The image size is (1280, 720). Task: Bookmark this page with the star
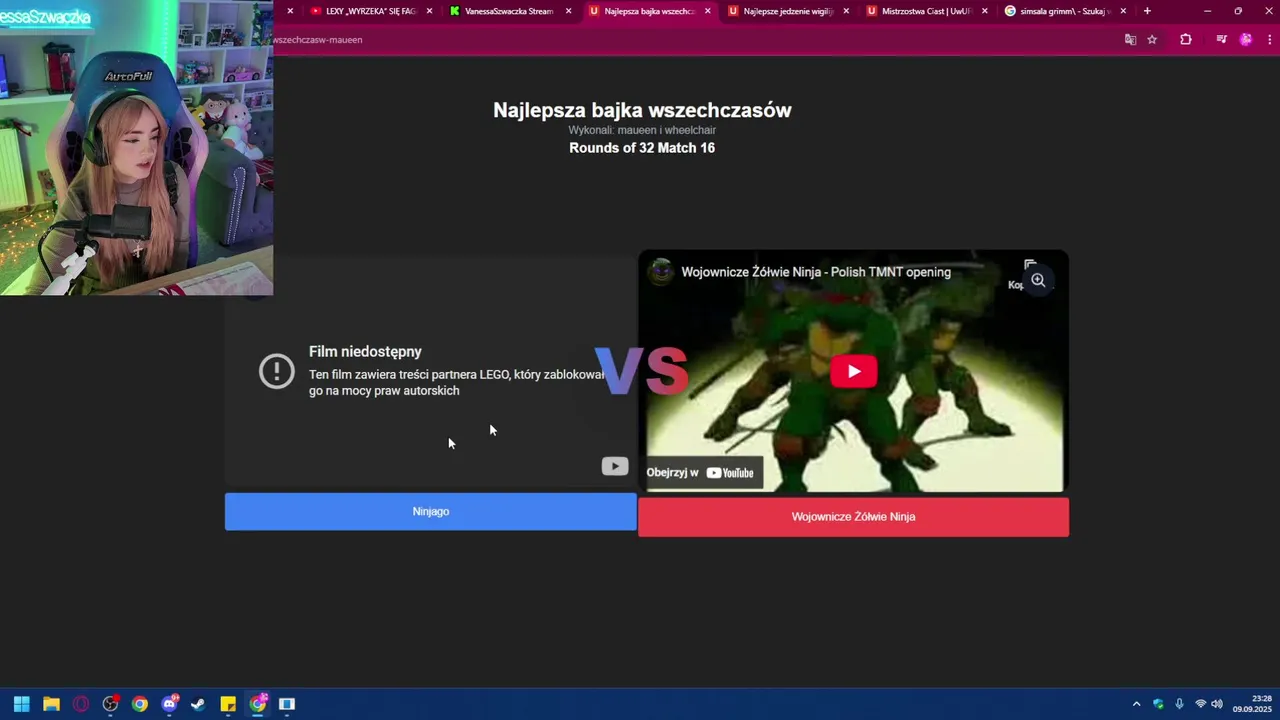(x=1152, y=40)
